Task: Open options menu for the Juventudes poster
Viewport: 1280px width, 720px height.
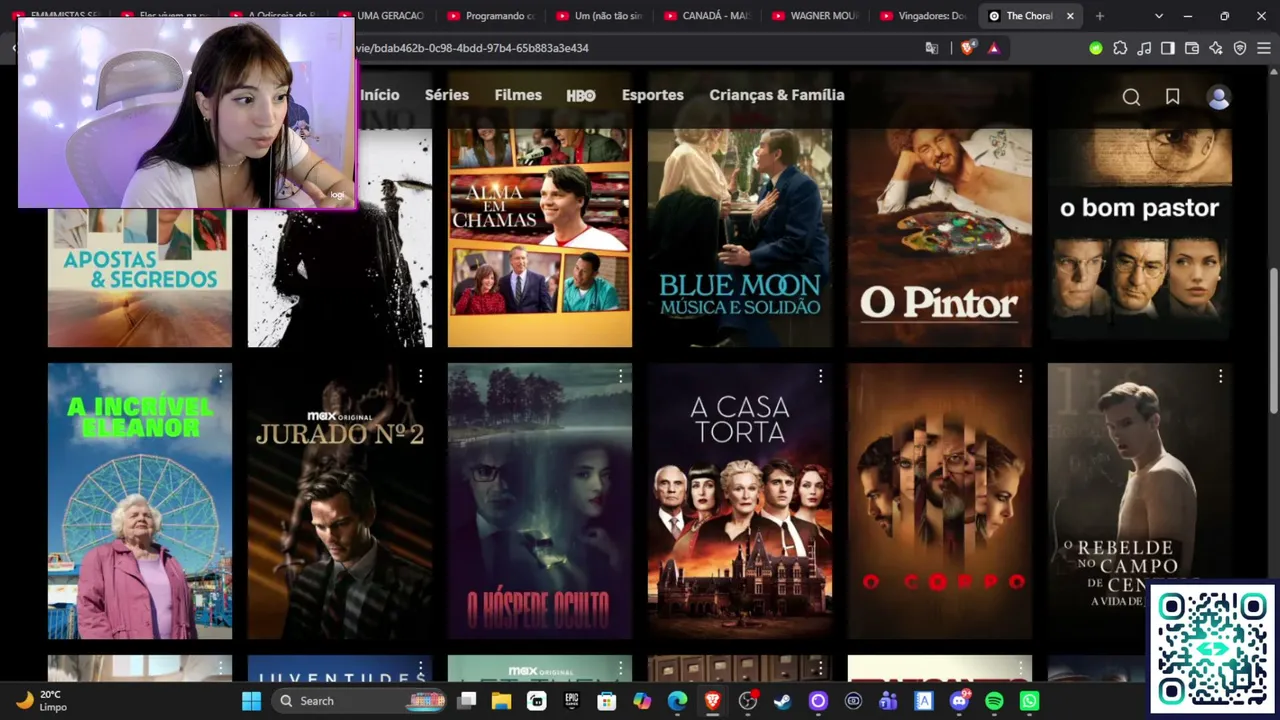Action: pos(420,668)
